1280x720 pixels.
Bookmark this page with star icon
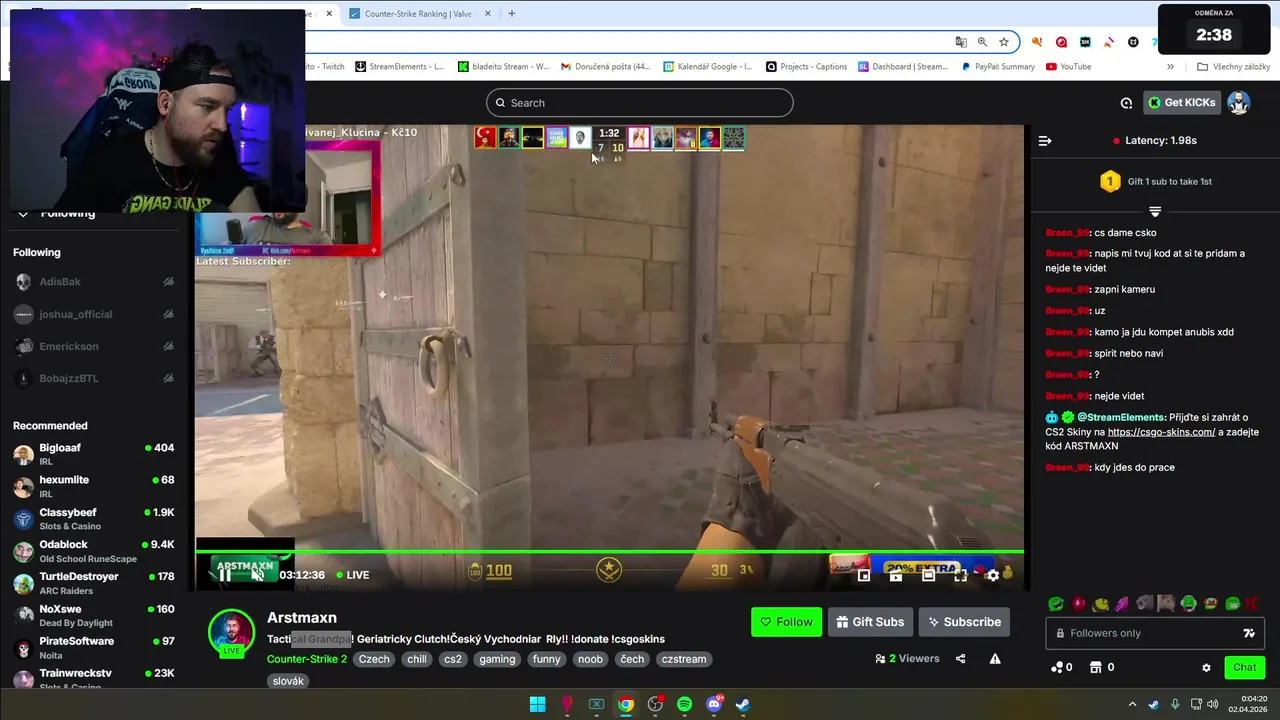pyautogui.click(x=1003, y=42)
